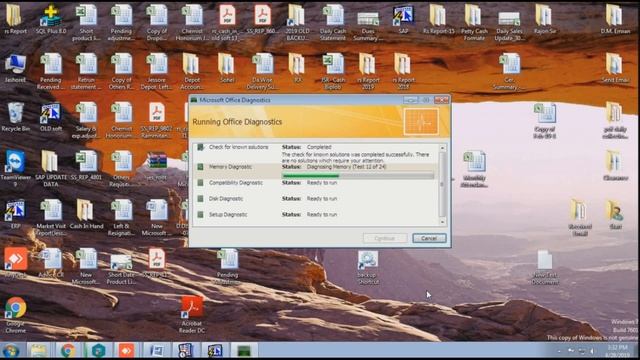This screenshot has height=360, width=640.
Task: Launch Google Chrome desktop shortcut
Action: coord(16,315)
